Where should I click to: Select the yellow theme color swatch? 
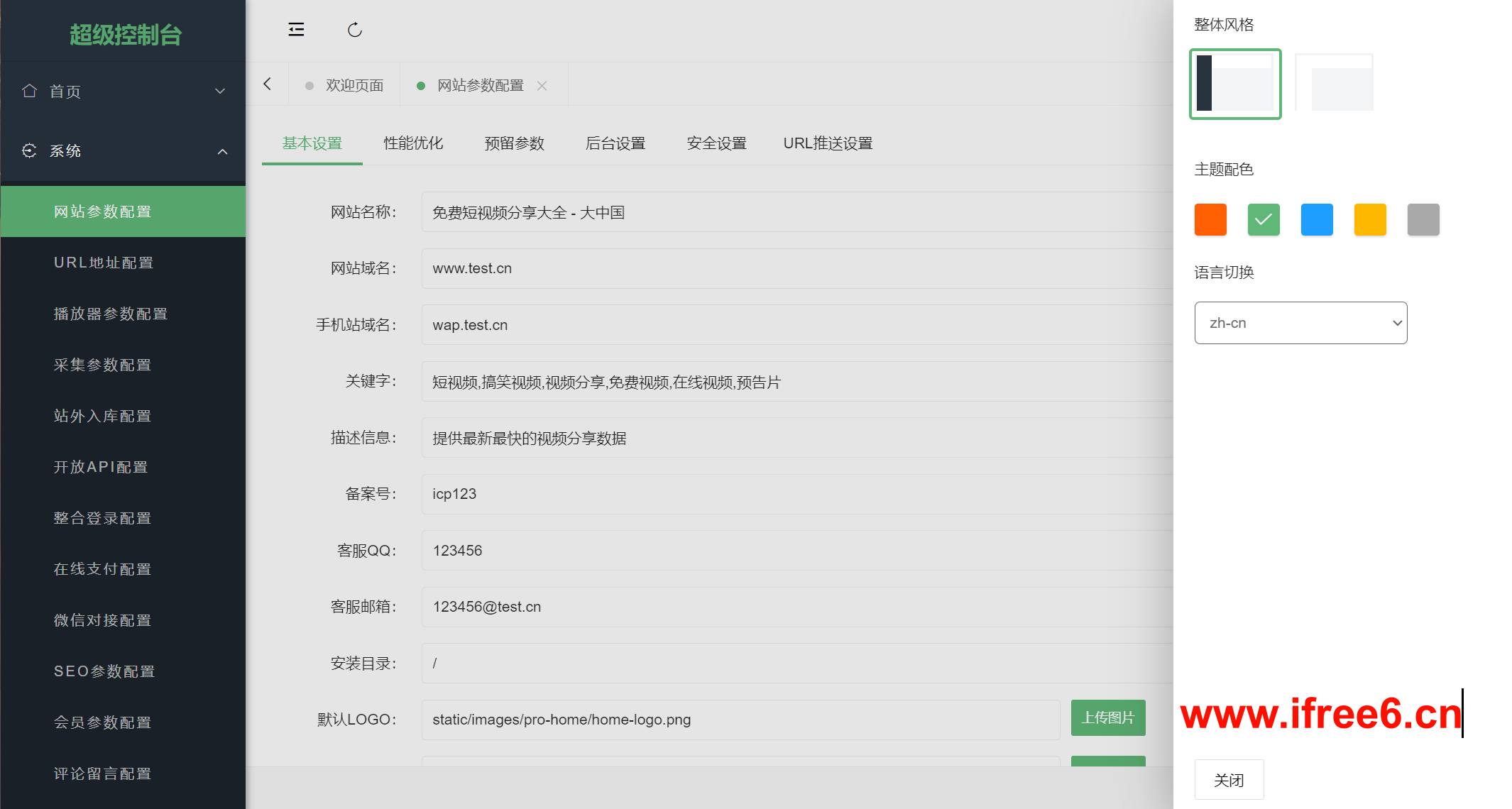point(1370,219)
